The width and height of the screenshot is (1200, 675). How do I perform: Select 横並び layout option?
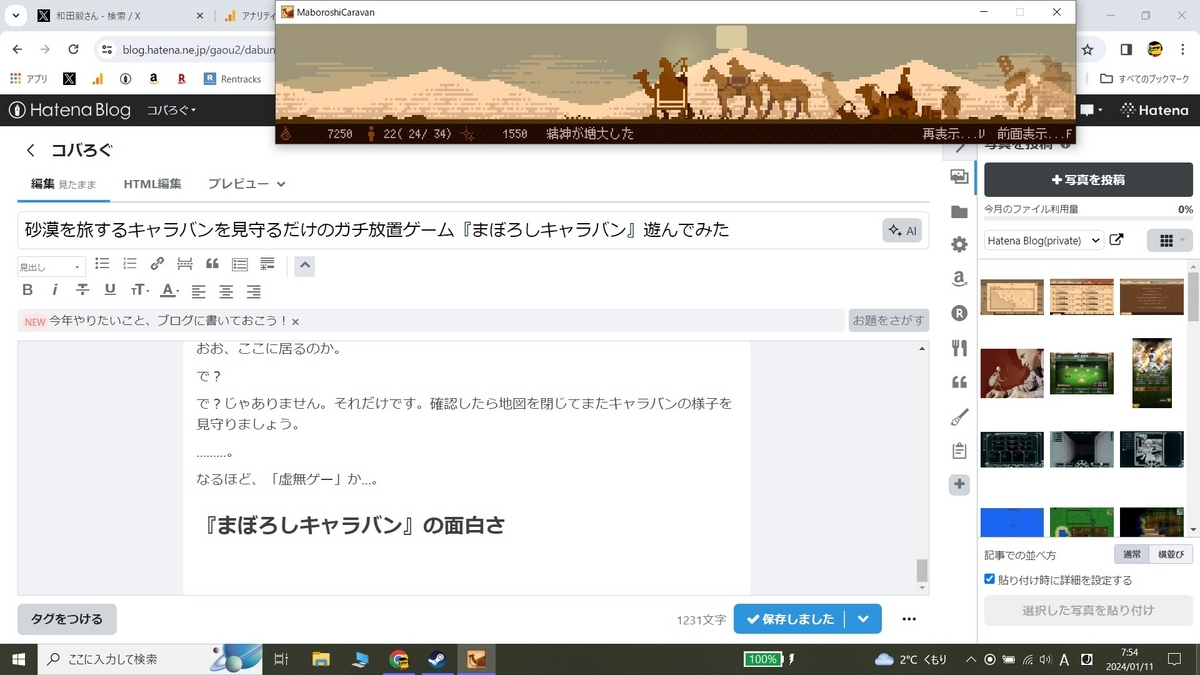1170,555
